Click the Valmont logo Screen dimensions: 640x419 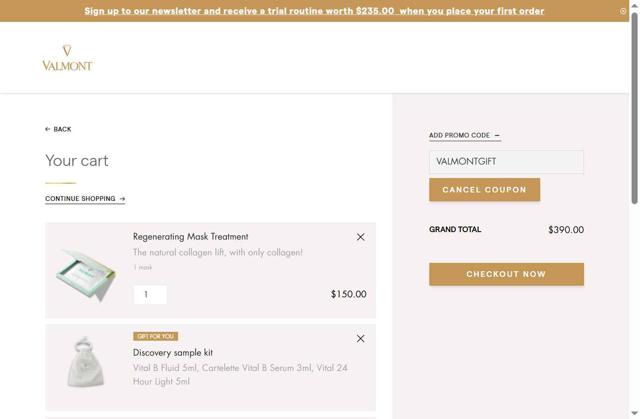click(x=67, y=58)
